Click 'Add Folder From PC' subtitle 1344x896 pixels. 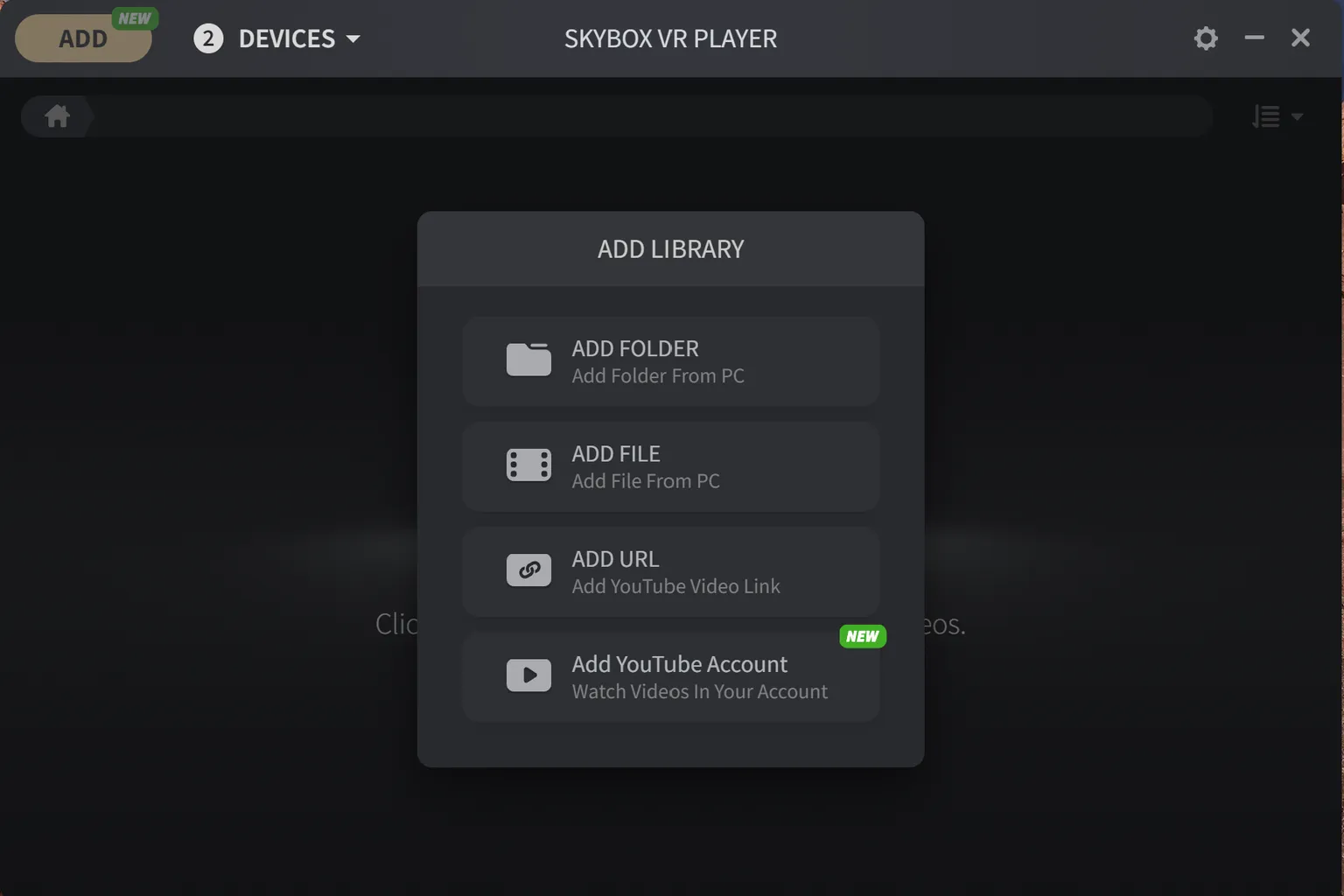(x=658, y=376)
